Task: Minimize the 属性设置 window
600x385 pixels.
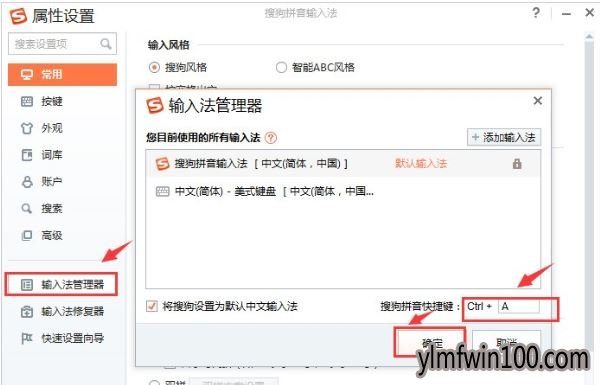Action: (x=566, y=14)
